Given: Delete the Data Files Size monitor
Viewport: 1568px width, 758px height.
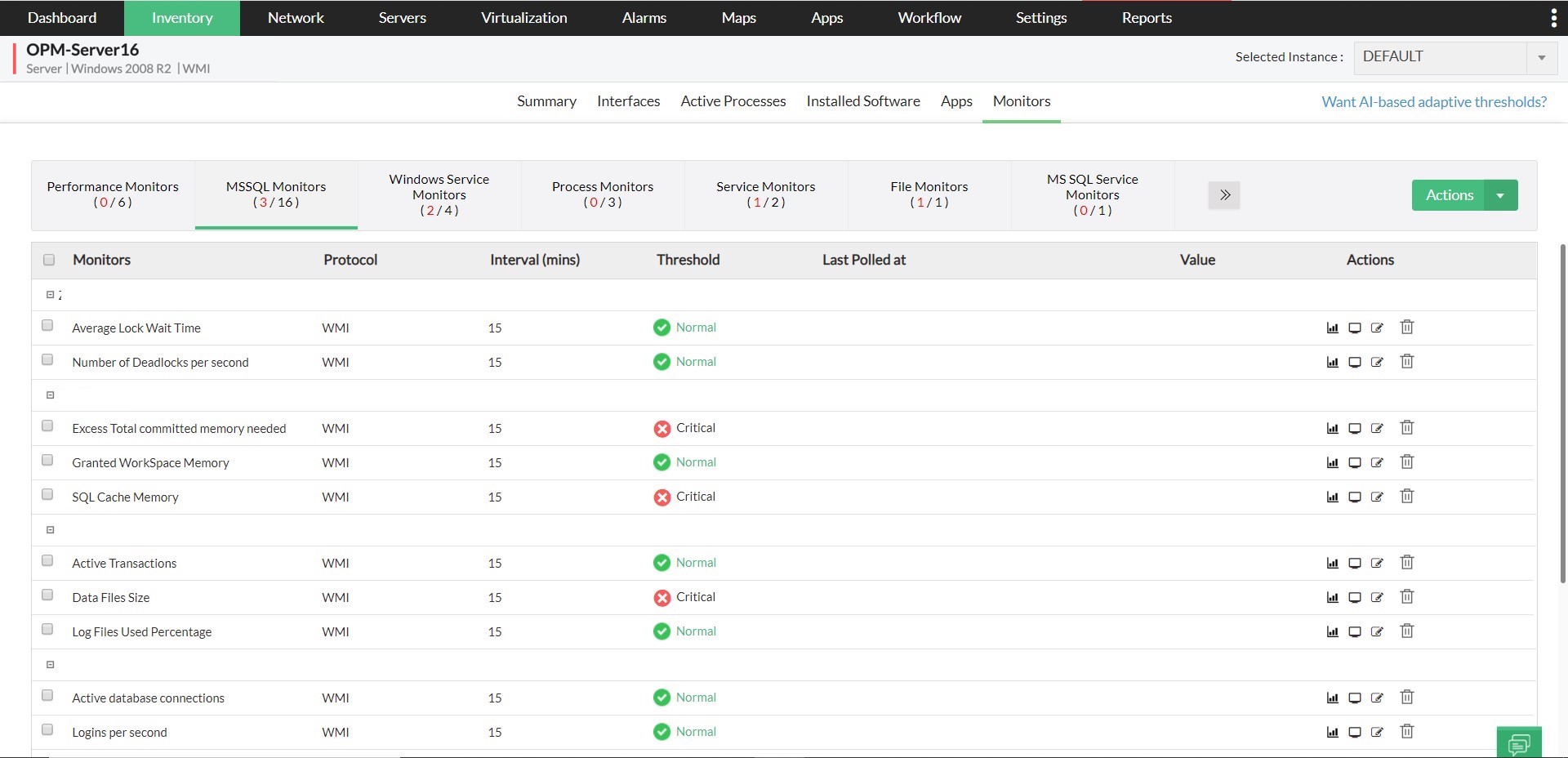Looking at the screenshot, I should [x=1406, y=597].
